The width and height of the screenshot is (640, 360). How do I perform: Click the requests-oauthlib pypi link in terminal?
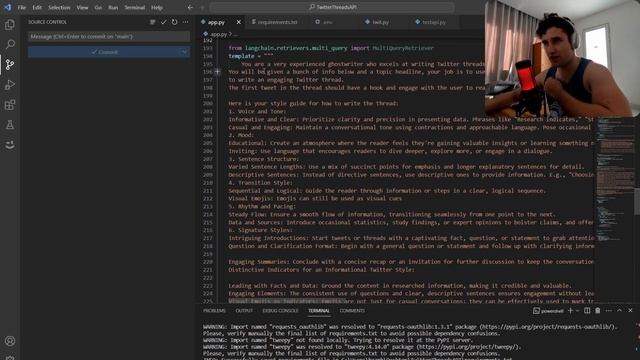pyautogui.click(x=548, y=327)
